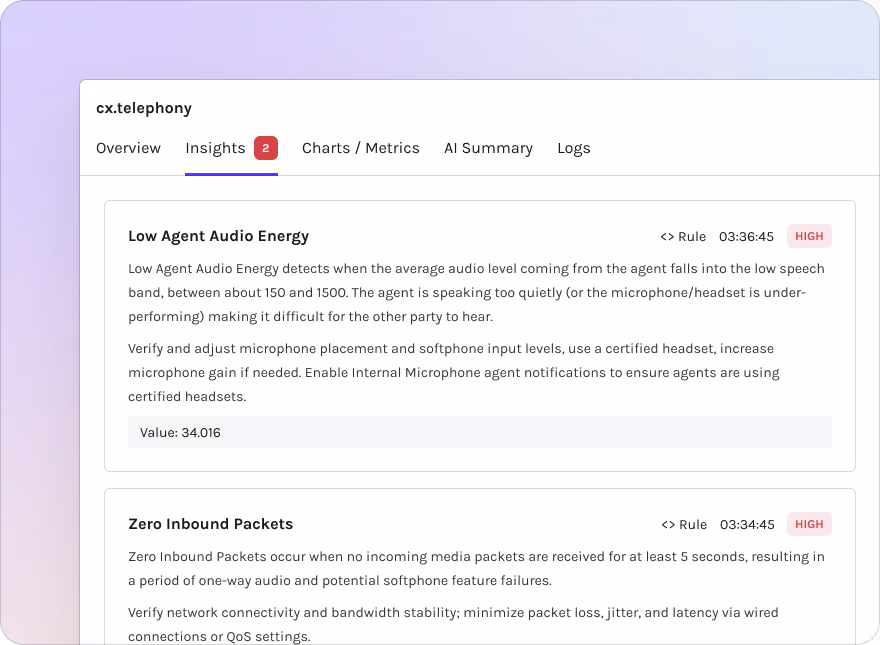Viewport: 880px width, 645px height.
Task: Click the paragraph starting 'Verify and adjust microphone'
Action: pos(454,373)
